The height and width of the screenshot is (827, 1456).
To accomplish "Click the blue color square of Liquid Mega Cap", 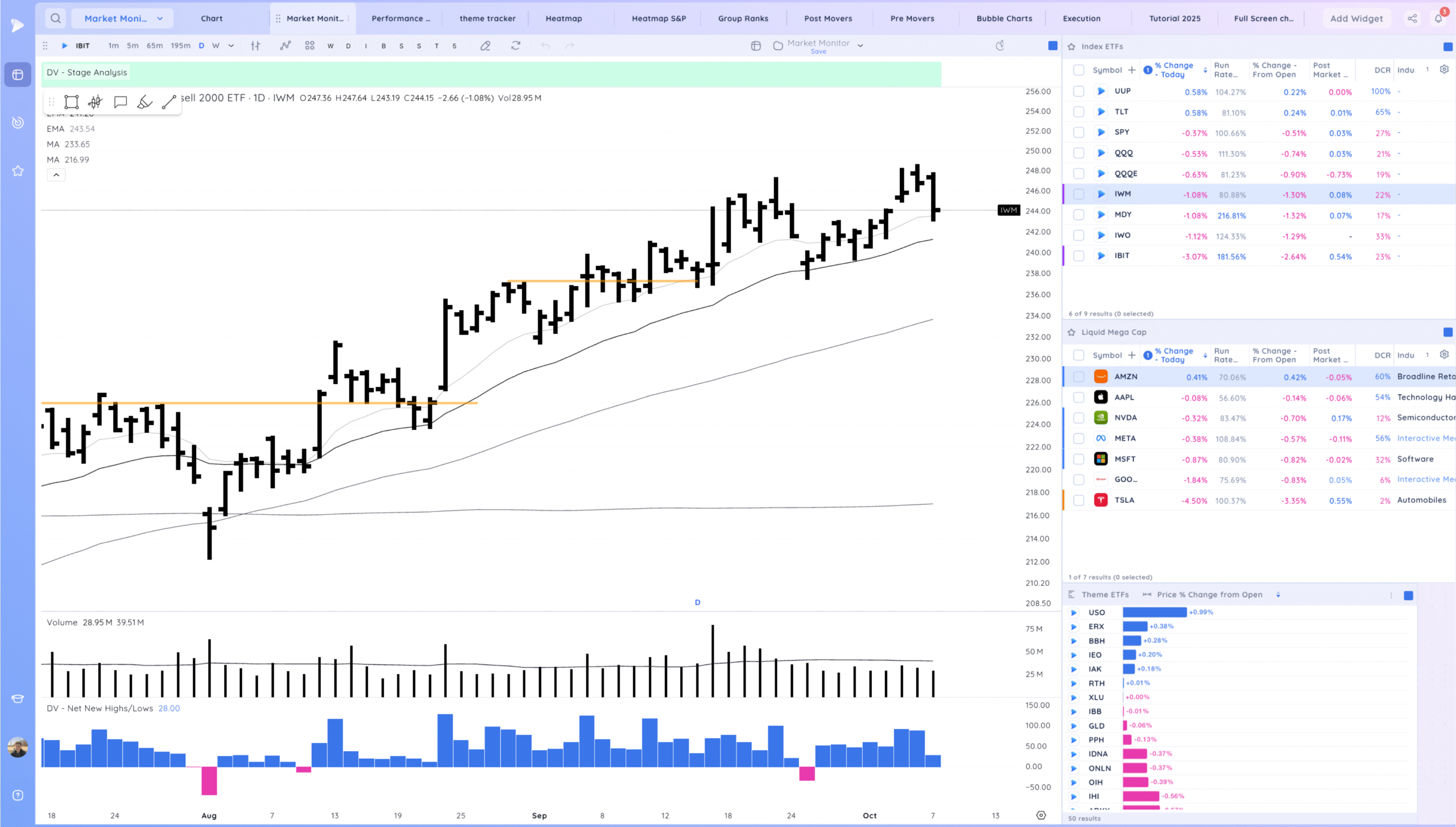I will [x=1447, y=332].
